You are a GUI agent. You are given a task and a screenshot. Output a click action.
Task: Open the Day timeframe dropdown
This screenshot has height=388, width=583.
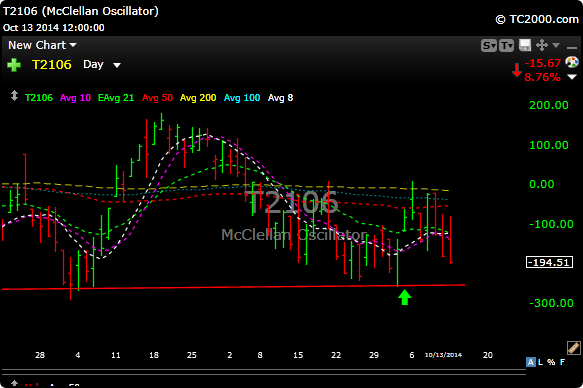[102, 65]
